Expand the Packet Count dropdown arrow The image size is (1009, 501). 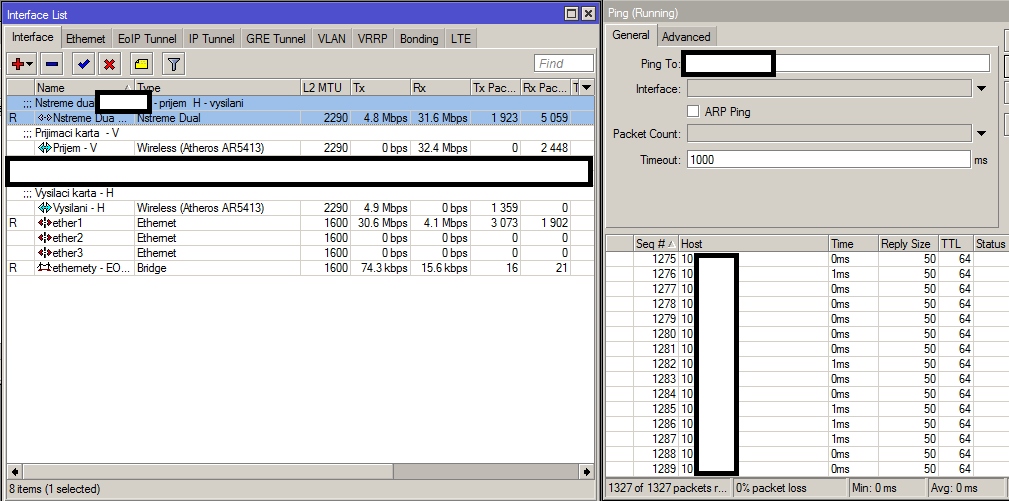[x=981, y=134]
